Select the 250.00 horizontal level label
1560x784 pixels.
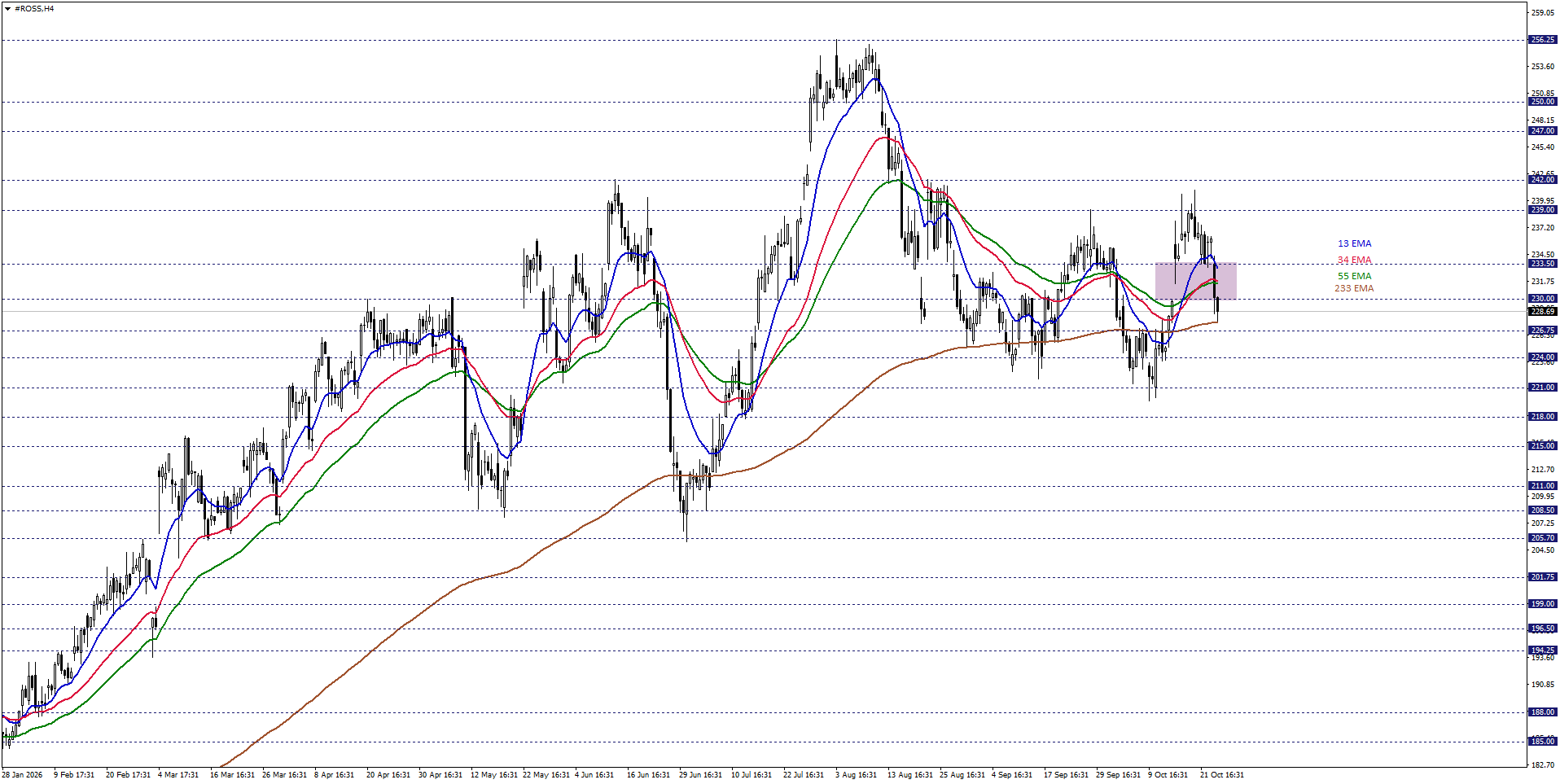(x=1542, y=102)
